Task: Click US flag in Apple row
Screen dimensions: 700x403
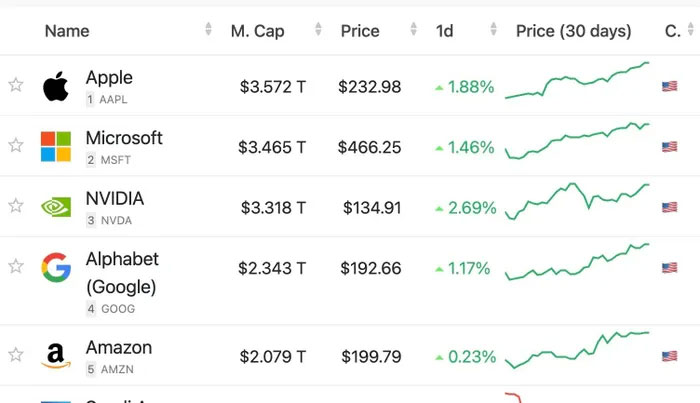Action: (x=670, y=87)
